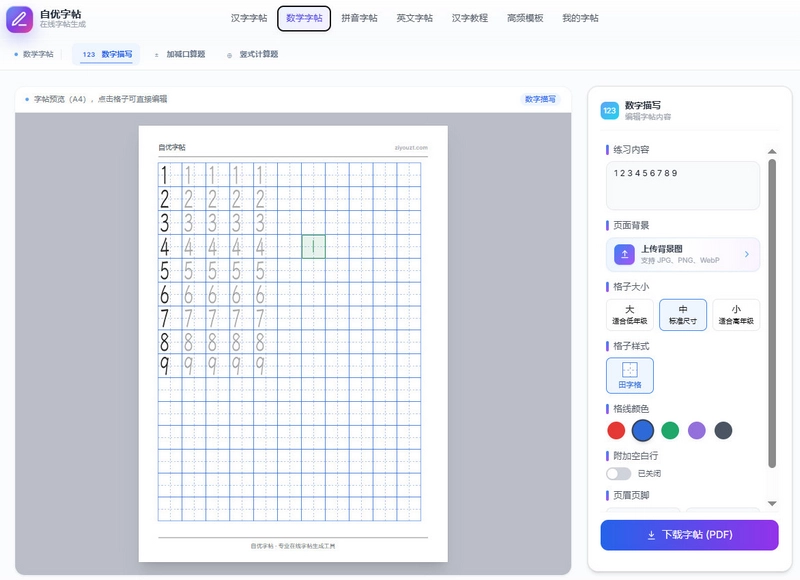Open the 高频模板 tab
The height and width of the screenshot is (580, 800).
[525, 18]
